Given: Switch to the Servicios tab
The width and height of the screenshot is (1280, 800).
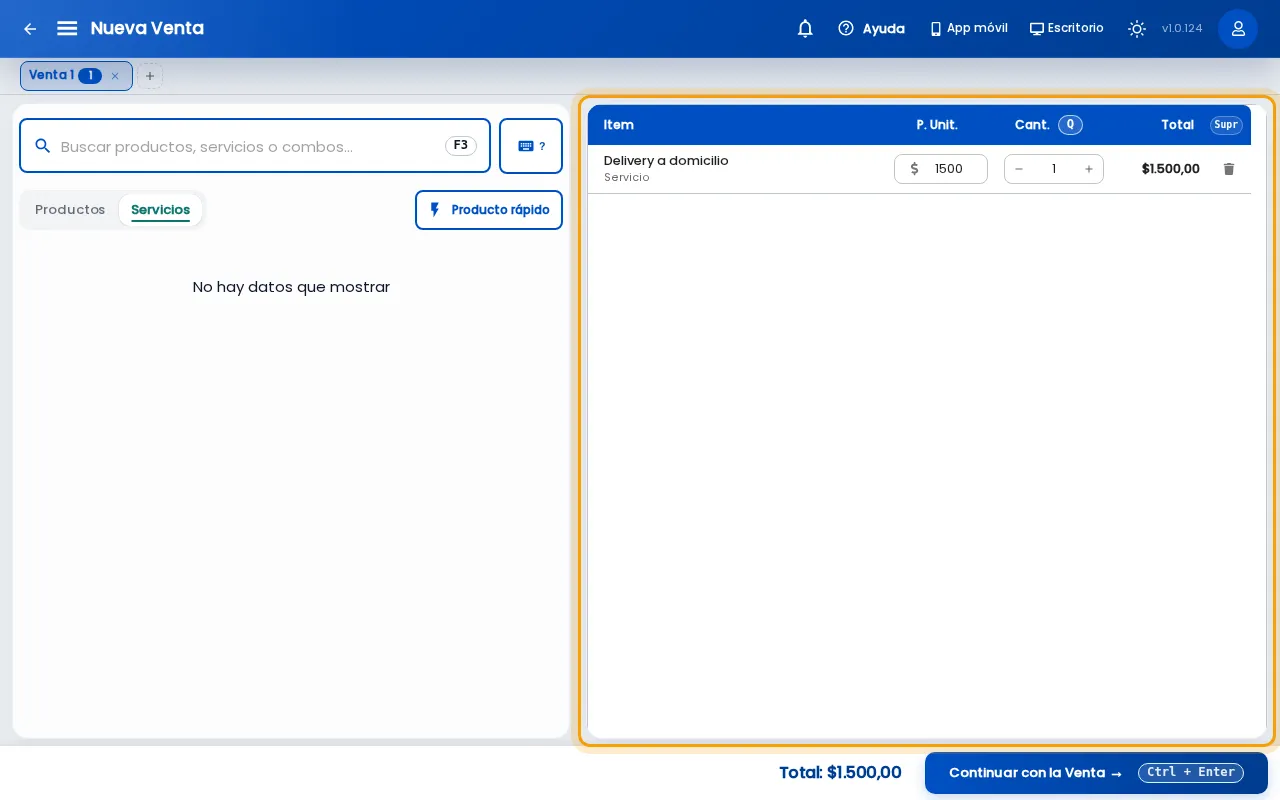Looking at the screenshot, I should coord(160,210).
